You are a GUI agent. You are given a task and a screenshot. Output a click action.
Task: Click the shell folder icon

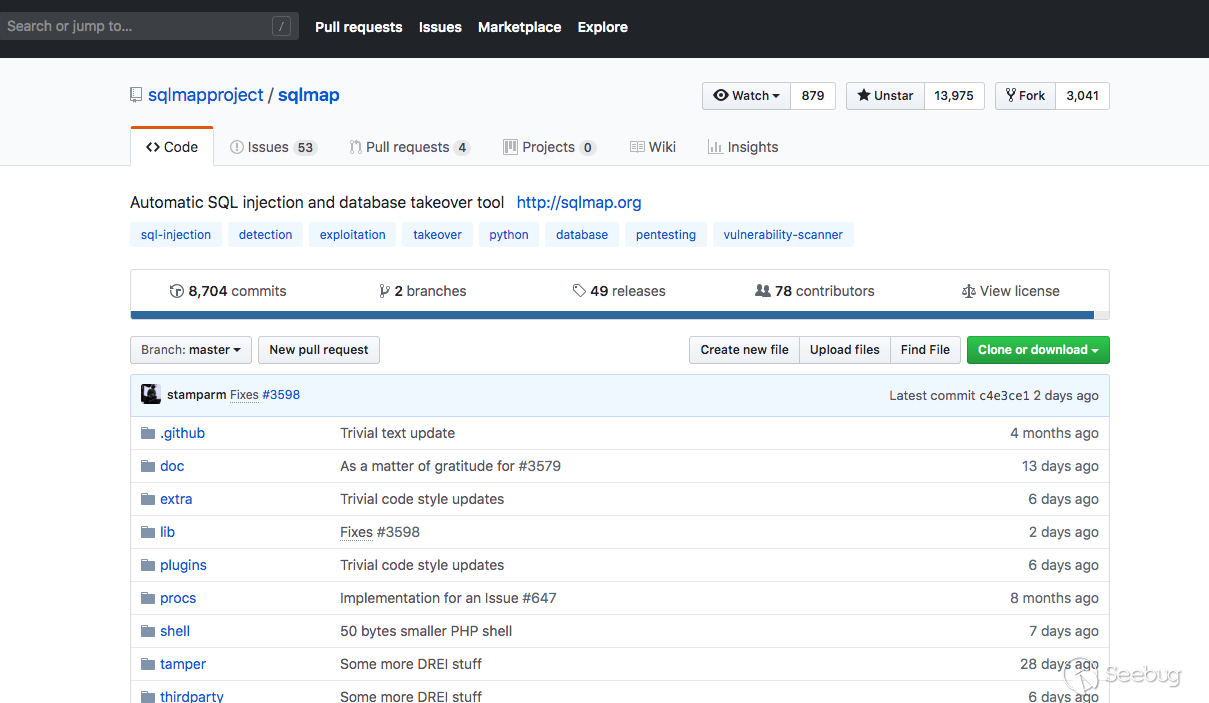[x=148, y=631]
